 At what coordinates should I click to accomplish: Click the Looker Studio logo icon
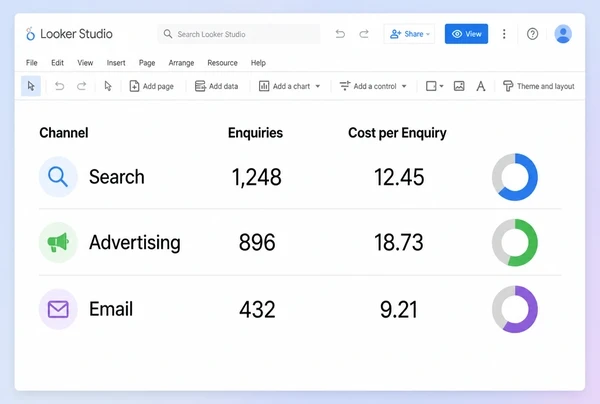[30, 34]
